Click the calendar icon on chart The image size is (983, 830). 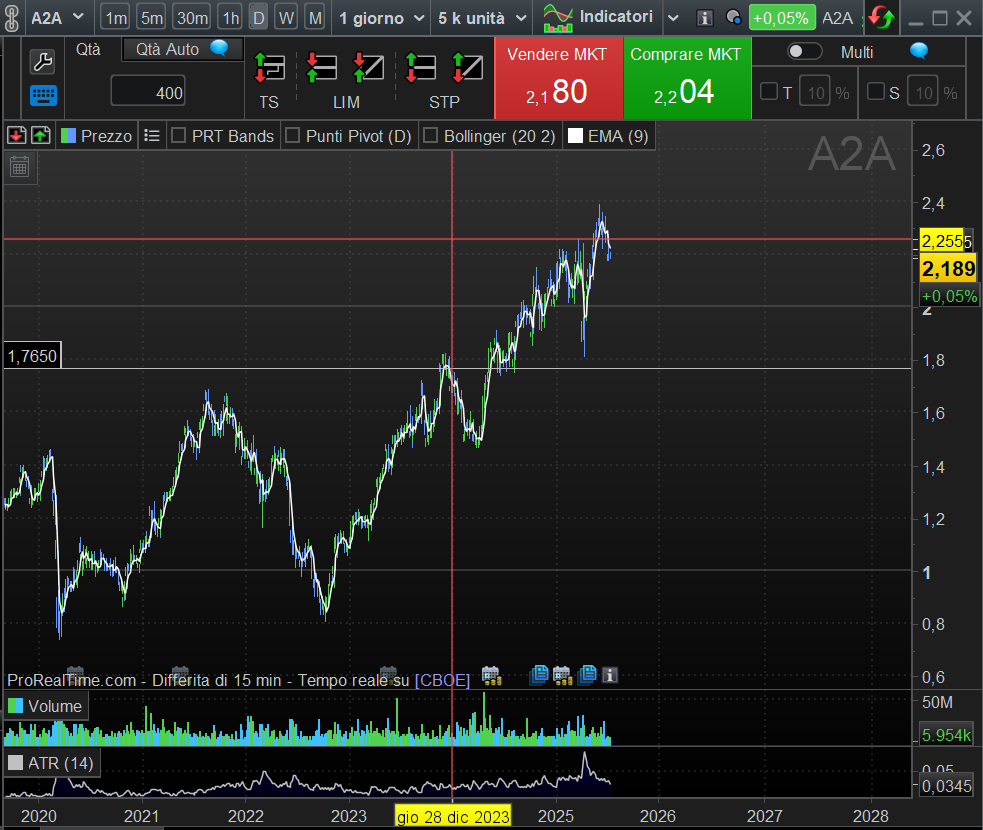19,167
